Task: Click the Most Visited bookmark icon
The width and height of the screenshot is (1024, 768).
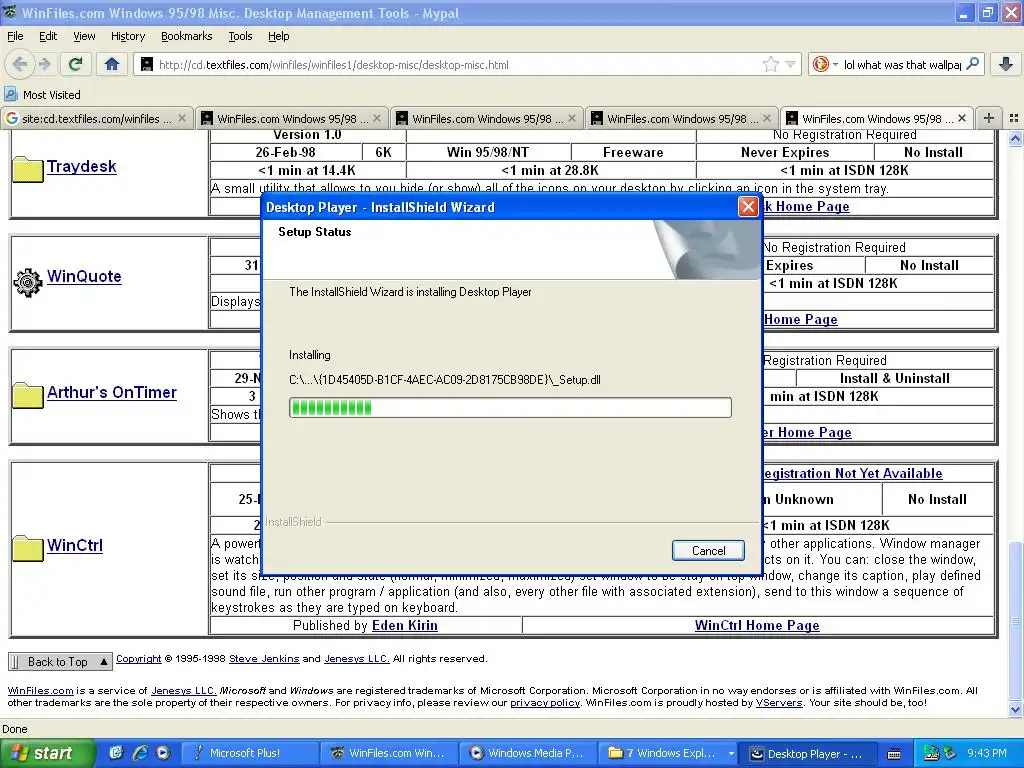Action: [10, 95]
